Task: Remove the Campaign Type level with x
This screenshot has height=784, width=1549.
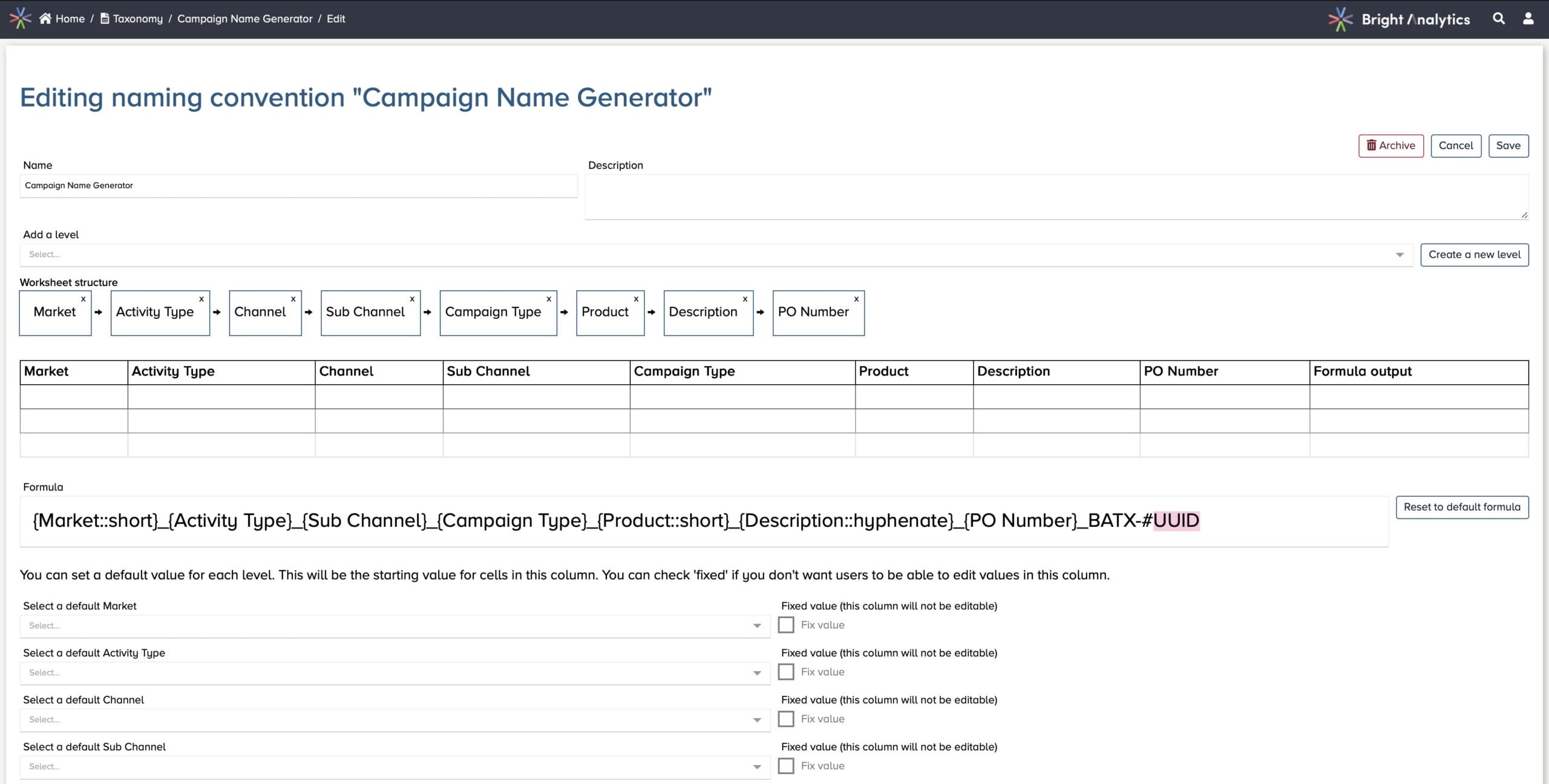Action: (x=549, y=299)
